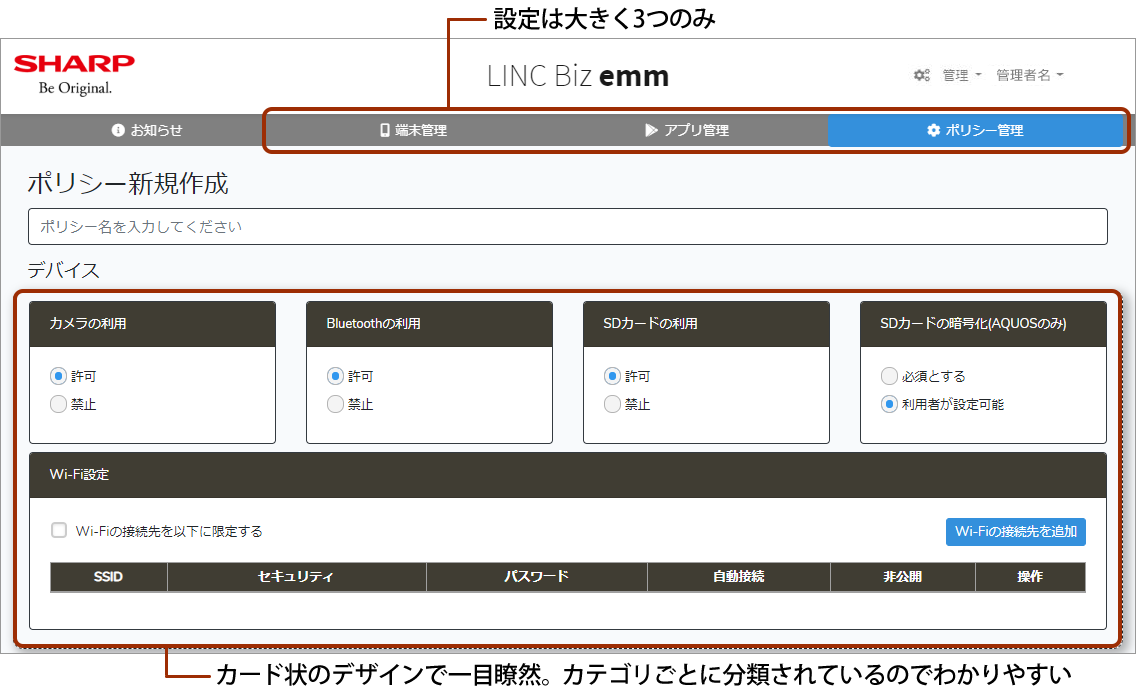Viewport: 1136px width, 698px height.
Task: Click the ポリシー新規作成 heading
Action: point(128,183)
